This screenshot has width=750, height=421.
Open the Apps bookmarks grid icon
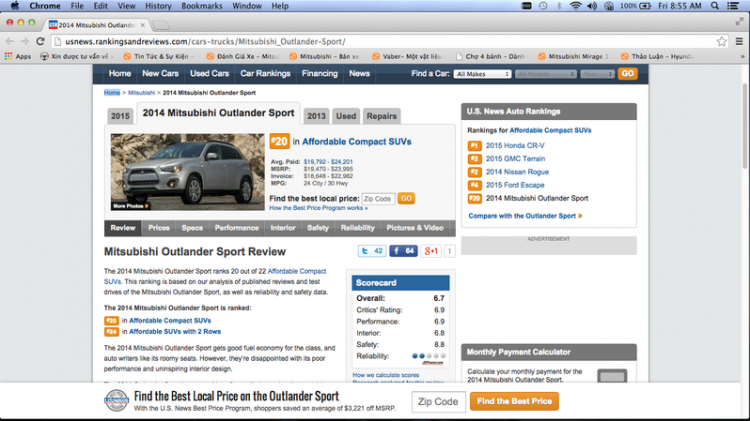8,56
